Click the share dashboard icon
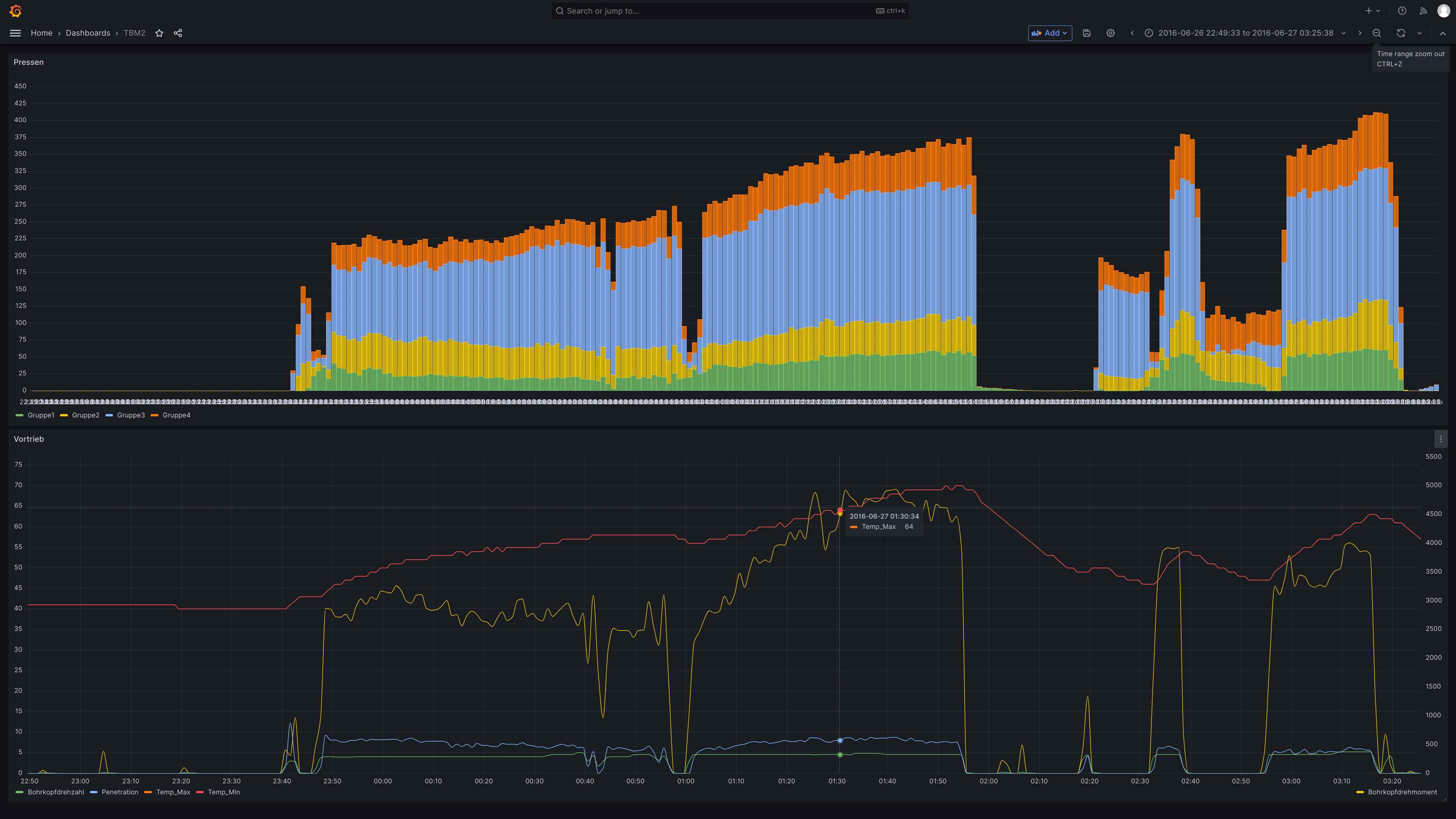This screenshot has height=819, width=1456. point(178,33)
